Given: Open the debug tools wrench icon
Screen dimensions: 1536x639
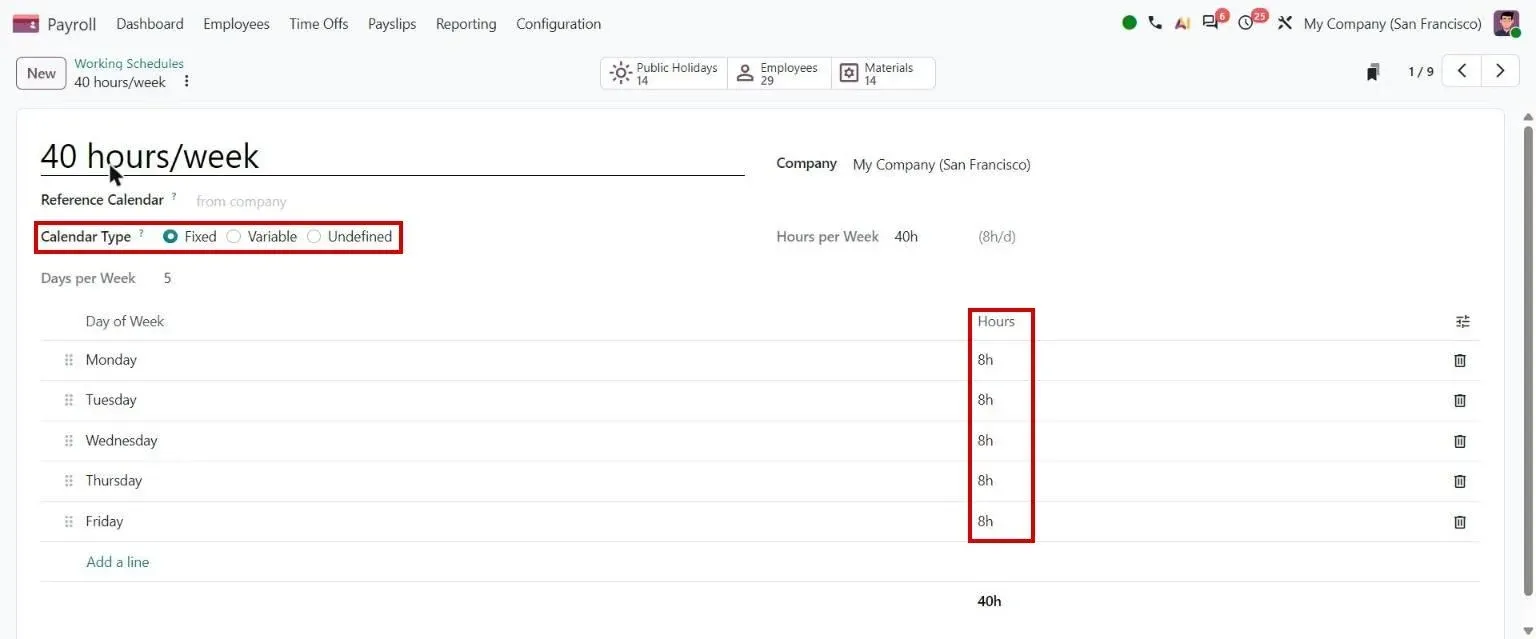Looking at the screenshot, I should [1285, 23].
